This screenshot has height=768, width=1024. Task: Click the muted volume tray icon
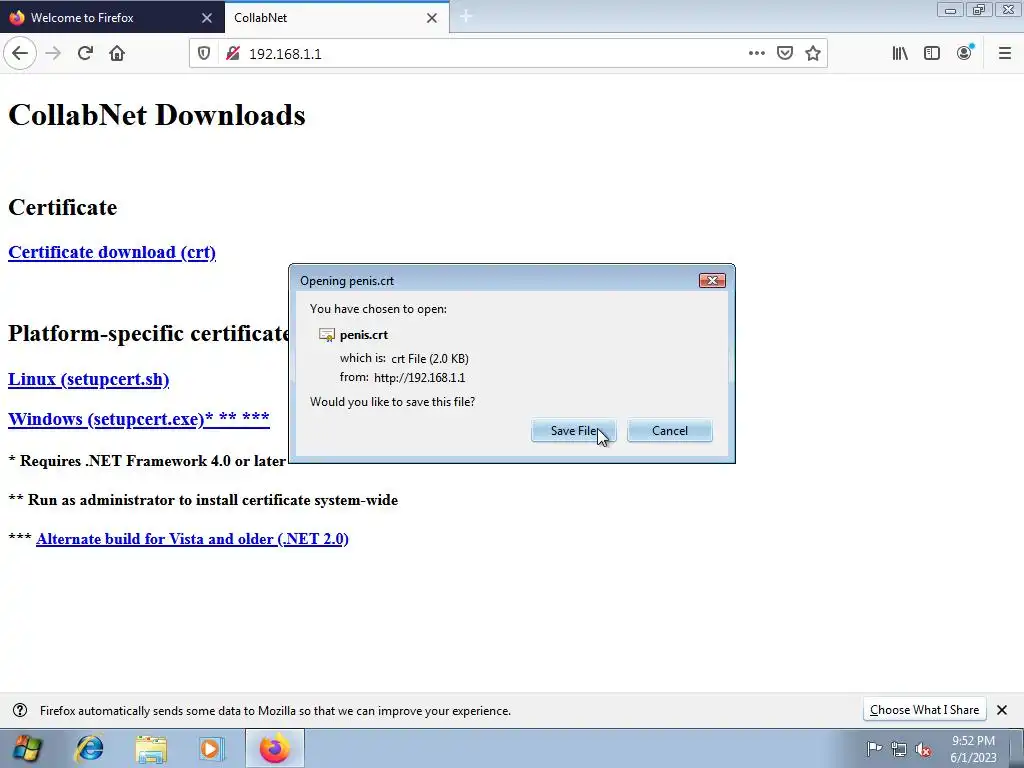coord(923,750)
